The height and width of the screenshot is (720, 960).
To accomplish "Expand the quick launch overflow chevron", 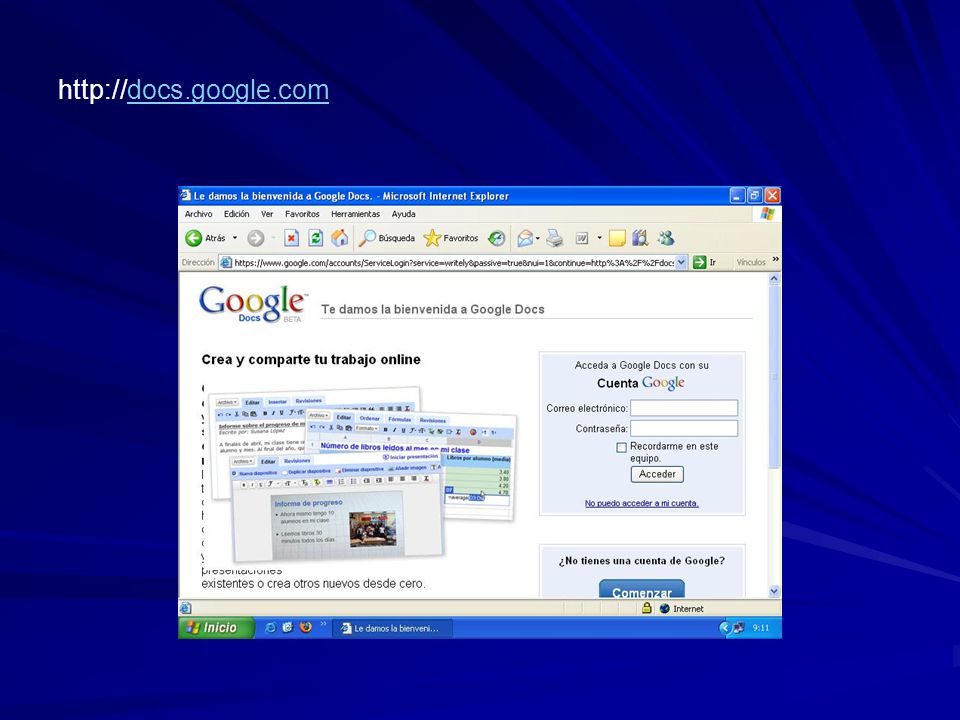I will [x=323, y=624].
